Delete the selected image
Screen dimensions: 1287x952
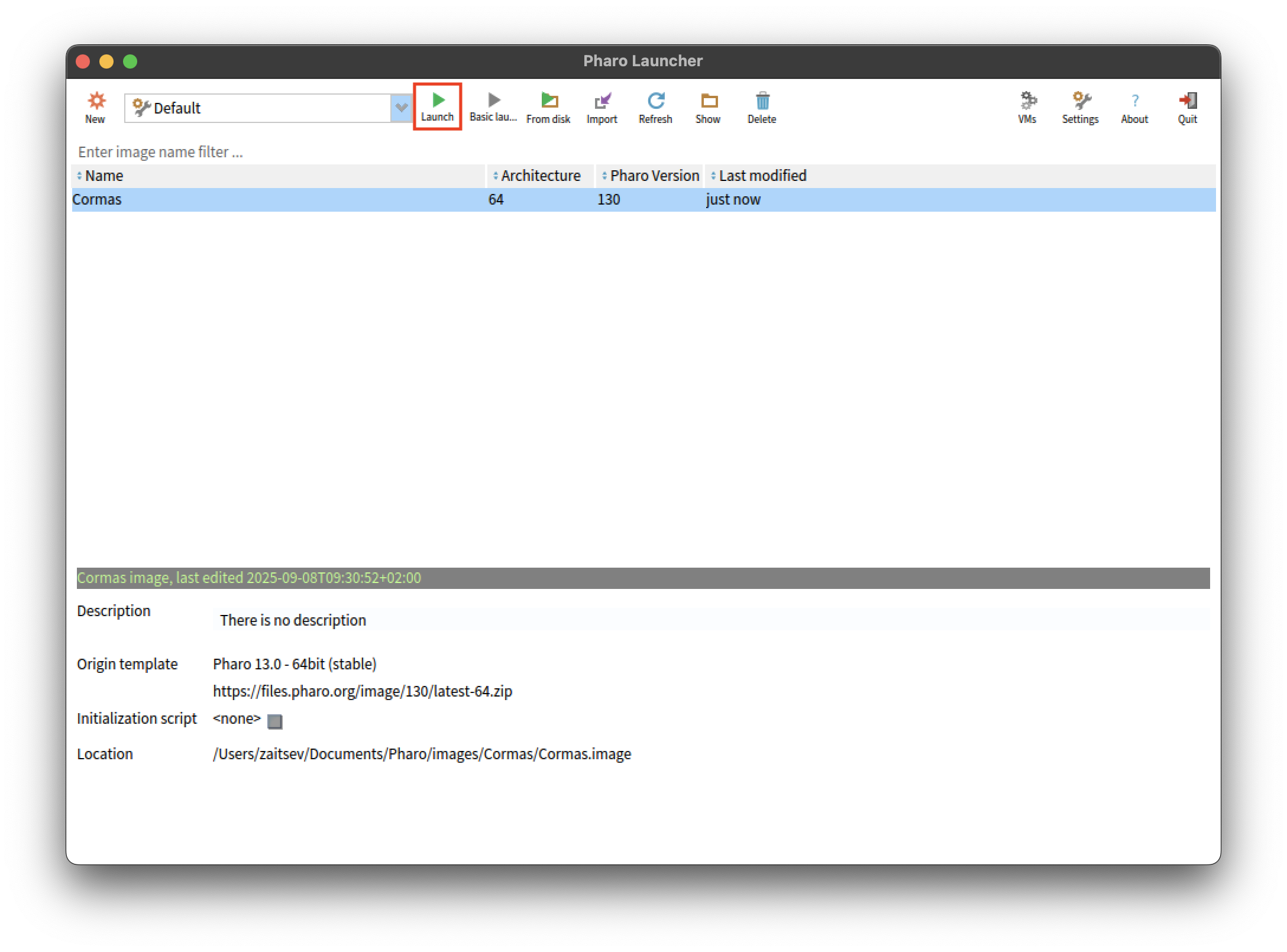click(762, 107)
